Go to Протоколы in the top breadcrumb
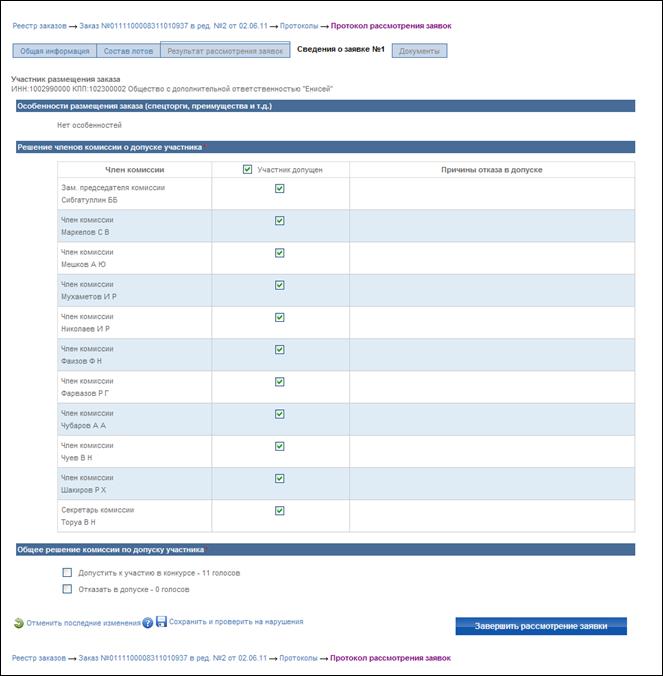The height and width of the screenshot is (676, 663). [x=299, y=26]
